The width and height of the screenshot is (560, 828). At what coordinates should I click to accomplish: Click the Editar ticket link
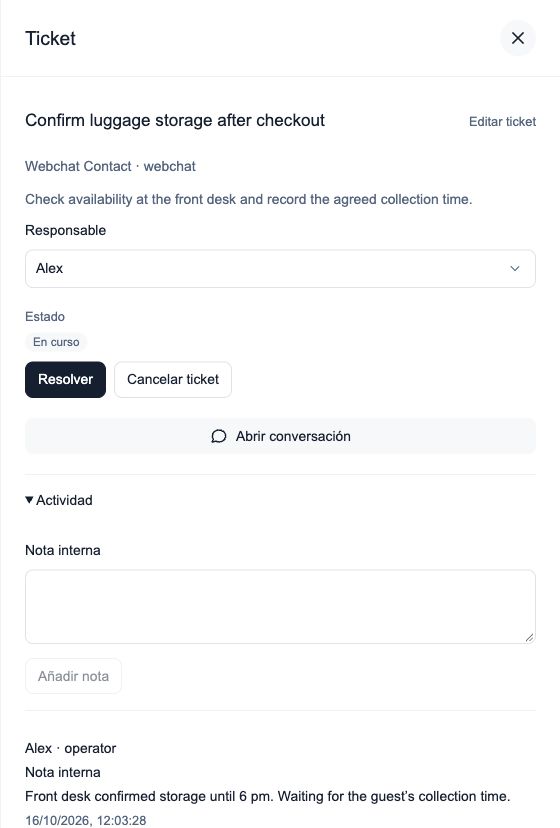click(502, 121)
